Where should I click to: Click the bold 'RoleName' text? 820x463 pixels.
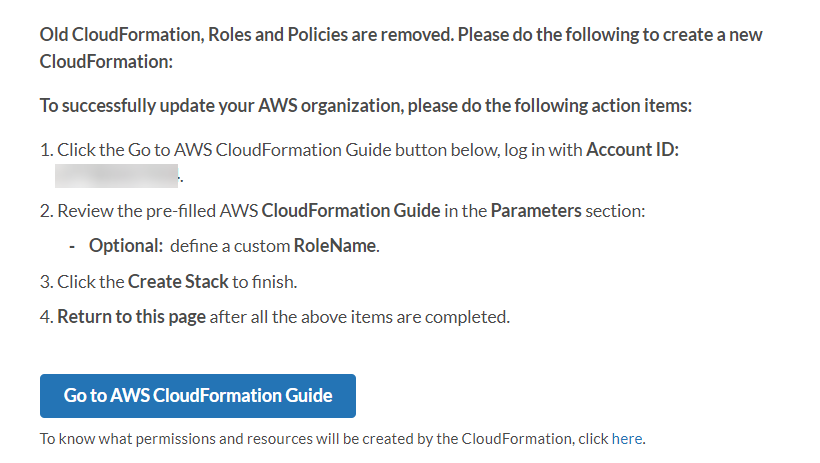coord(334,246)
